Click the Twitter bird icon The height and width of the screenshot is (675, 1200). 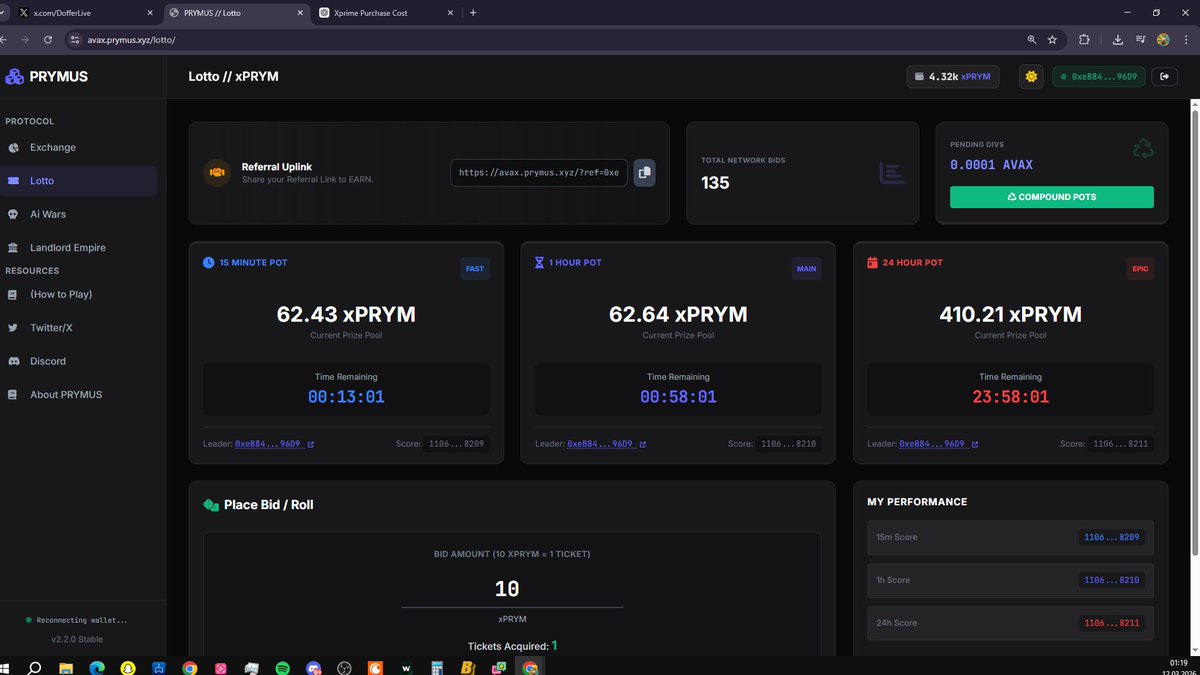pyautogui.click(x=13, y=327)
